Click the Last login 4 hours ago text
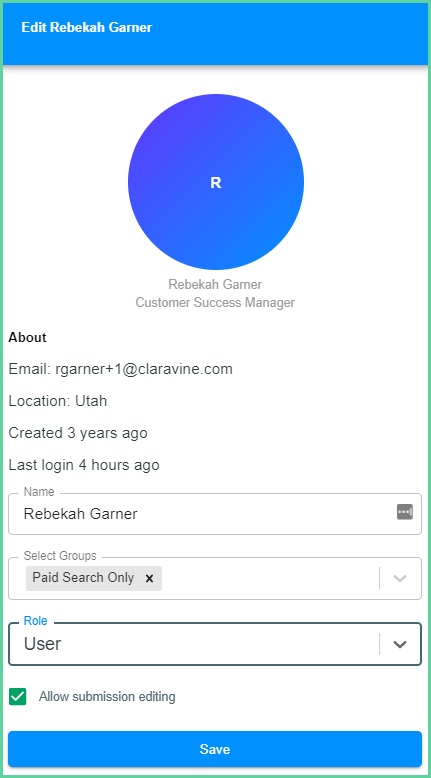Viewport: 431px width, 778px height. click(x=84, y=465)
